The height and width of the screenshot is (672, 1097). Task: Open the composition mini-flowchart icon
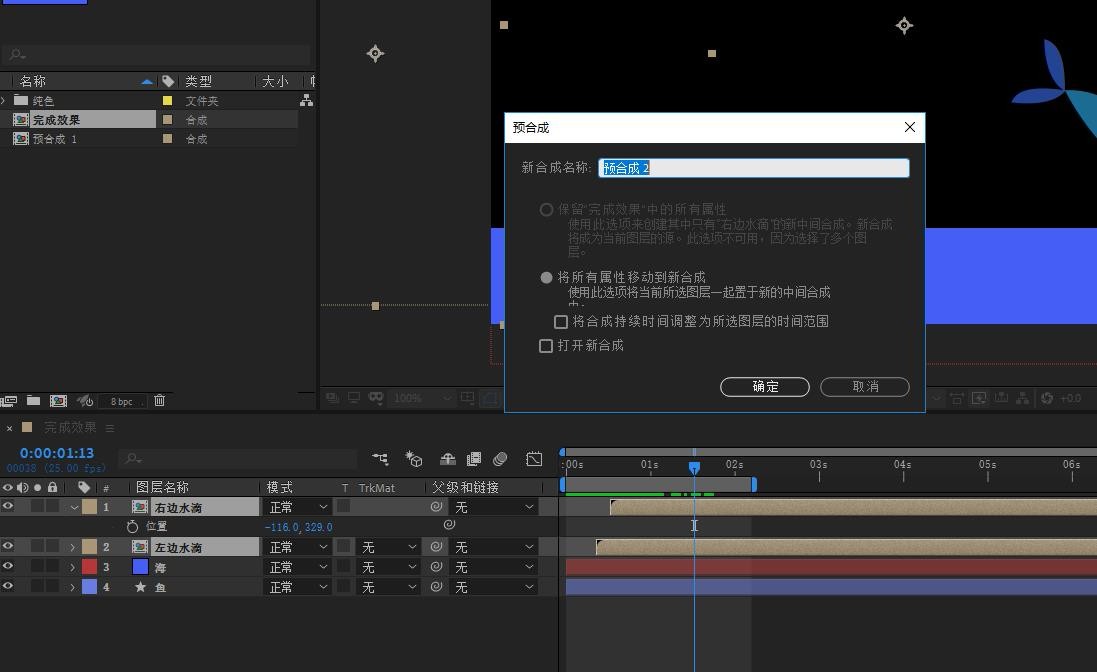[380, 459]
